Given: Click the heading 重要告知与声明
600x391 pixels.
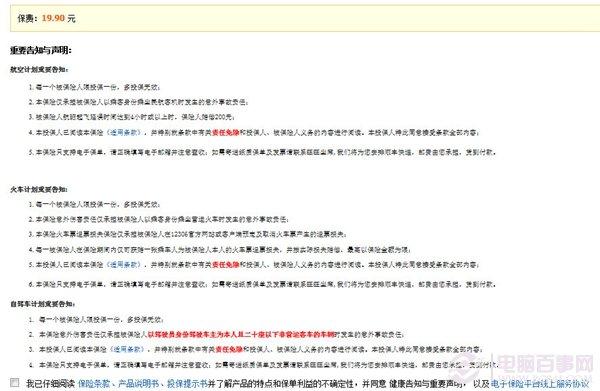Looking at the screenshot, I should point(41,50).
